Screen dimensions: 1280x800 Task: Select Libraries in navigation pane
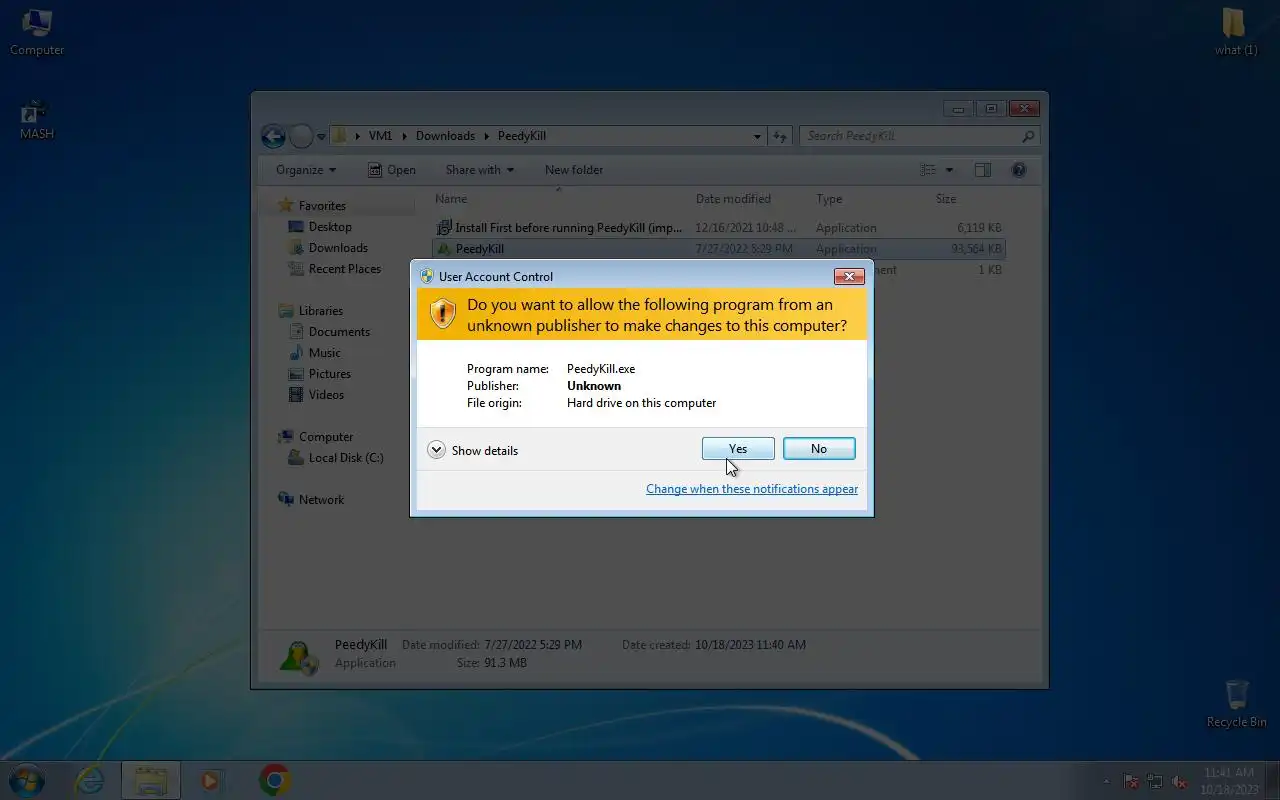[320, 311]
